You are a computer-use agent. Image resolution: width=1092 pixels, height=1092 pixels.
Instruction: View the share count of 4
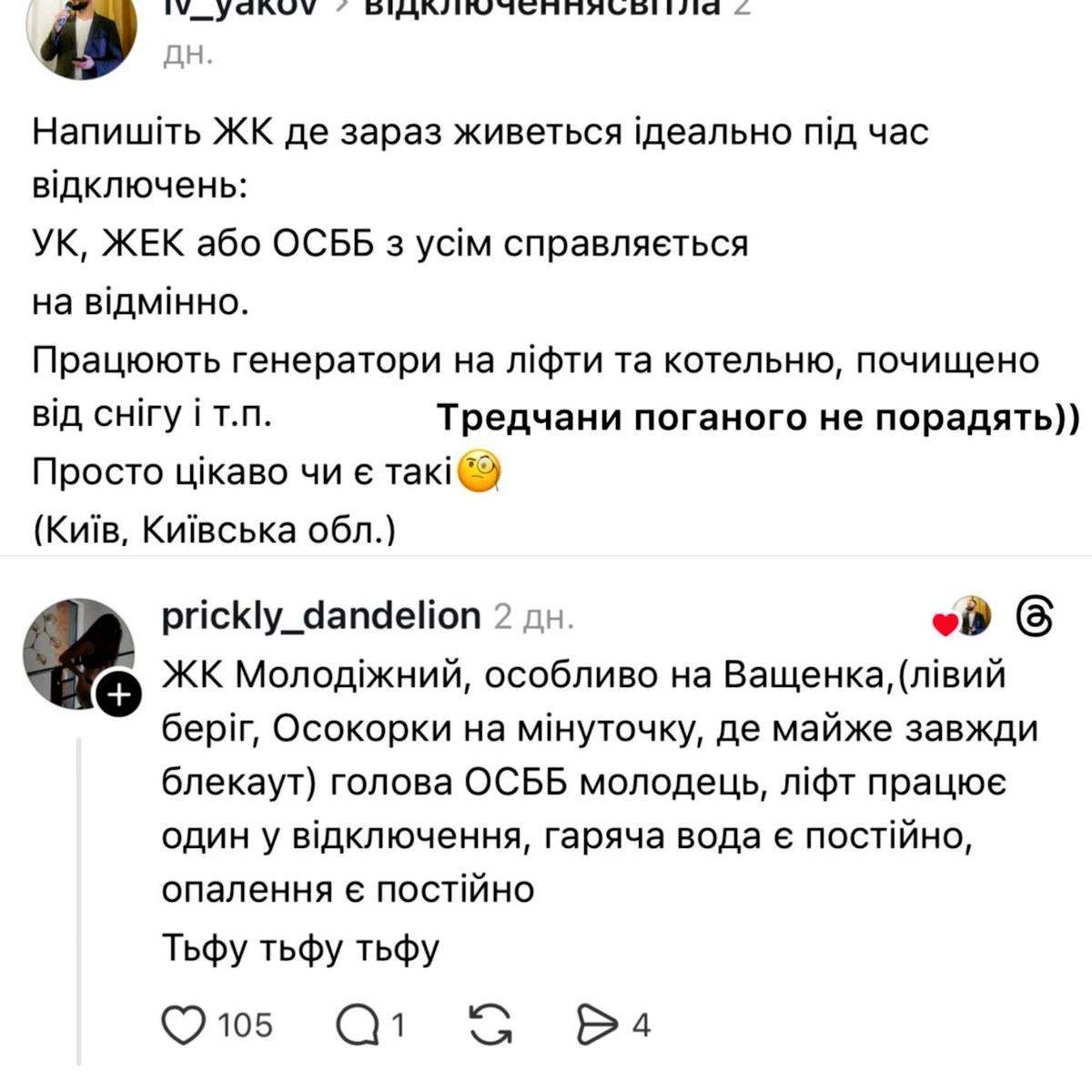point(642,1026)
